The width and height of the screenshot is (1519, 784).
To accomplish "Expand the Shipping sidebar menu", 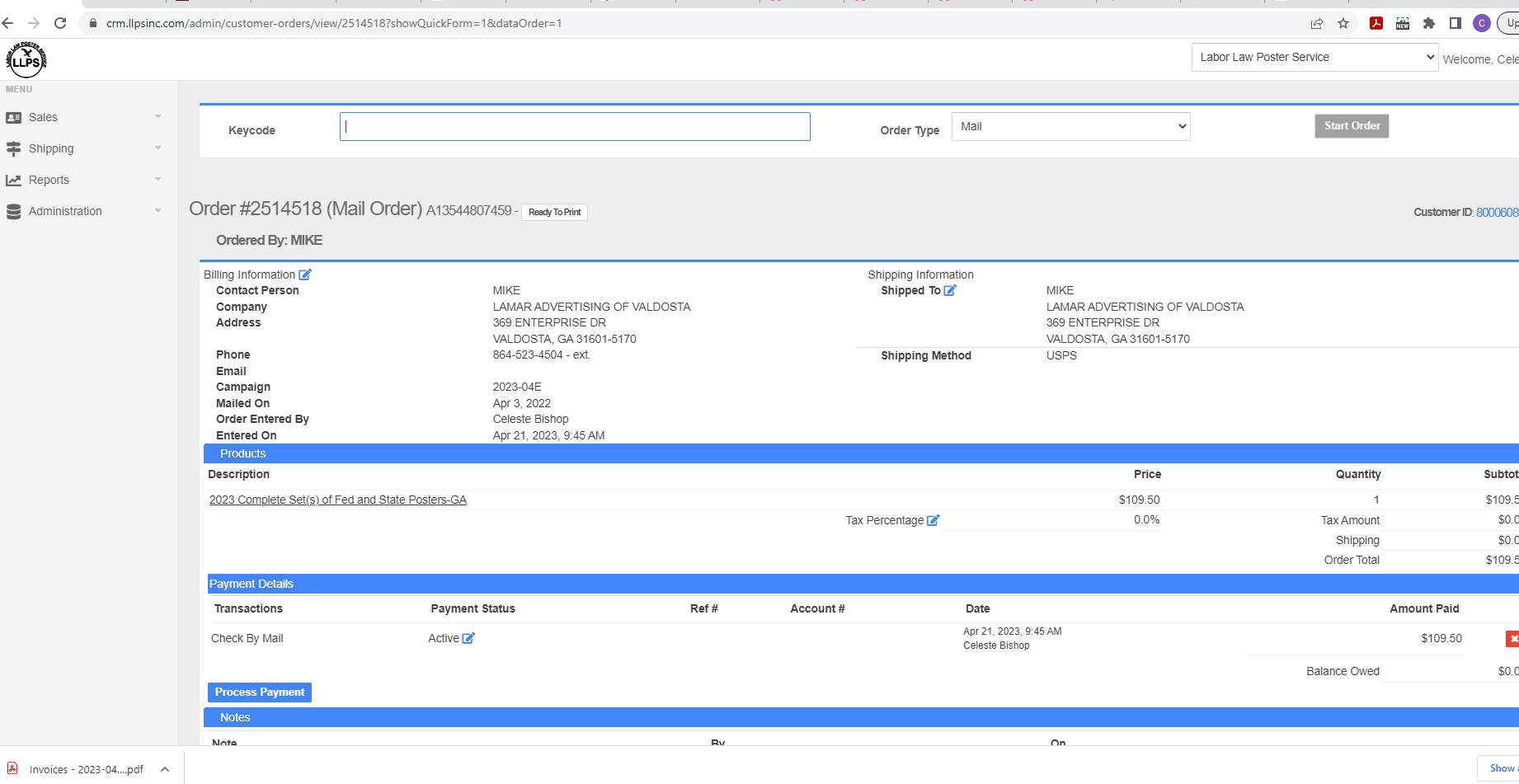I will pos(82,148).
